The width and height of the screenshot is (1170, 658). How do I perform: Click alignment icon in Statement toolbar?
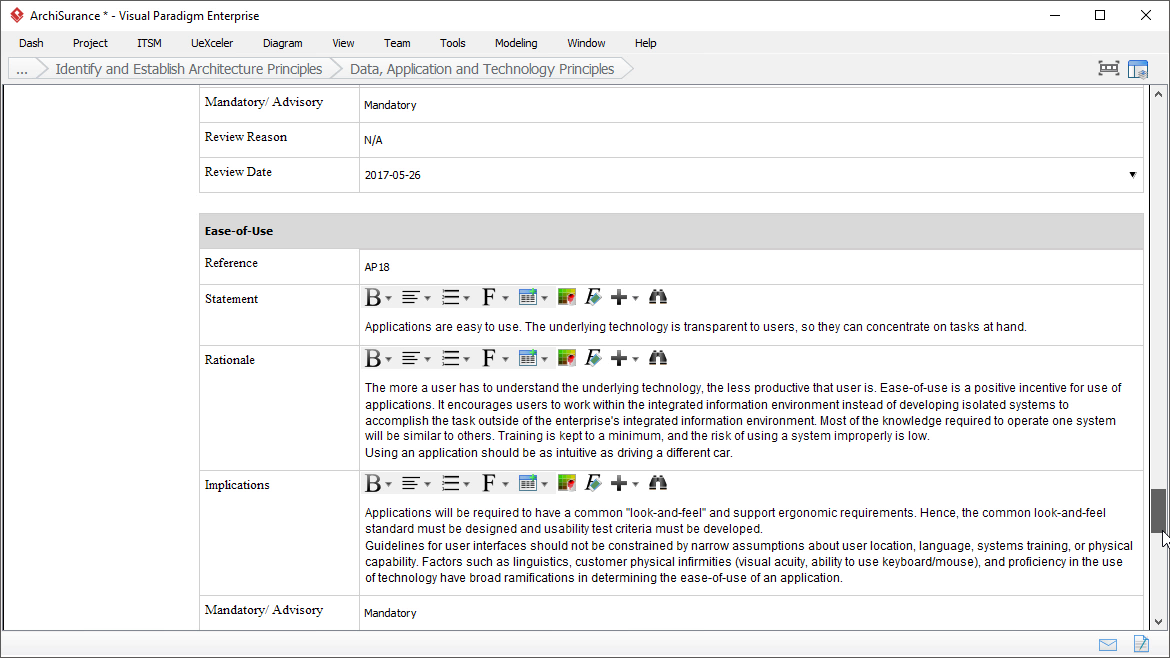click(x=410, y=298)
